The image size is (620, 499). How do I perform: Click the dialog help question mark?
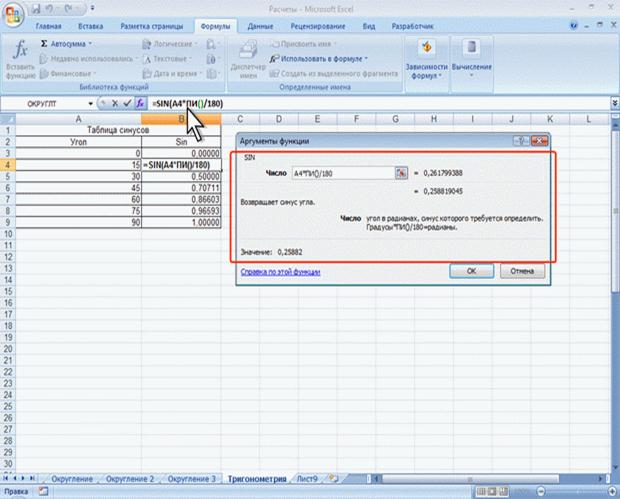[x=518, y=143]
